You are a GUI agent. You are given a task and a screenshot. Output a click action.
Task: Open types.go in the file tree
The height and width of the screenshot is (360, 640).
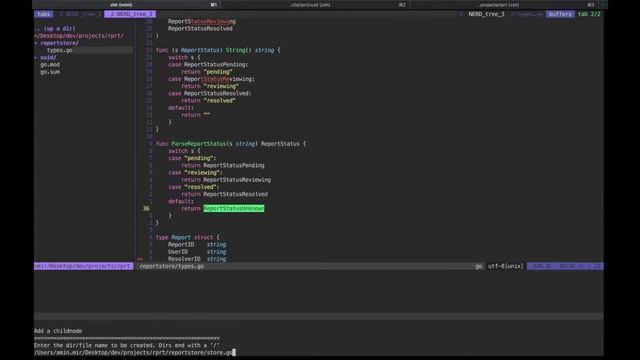point(60,50)
